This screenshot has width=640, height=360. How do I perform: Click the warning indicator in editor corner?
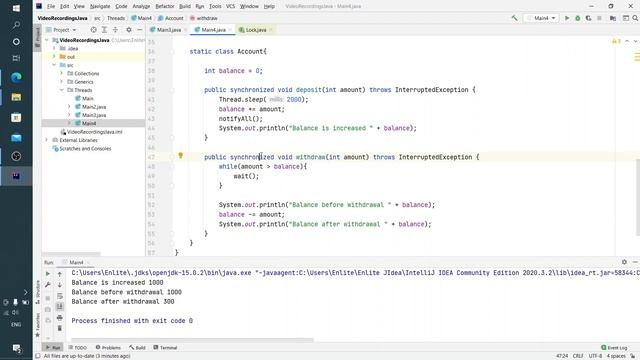616,41
